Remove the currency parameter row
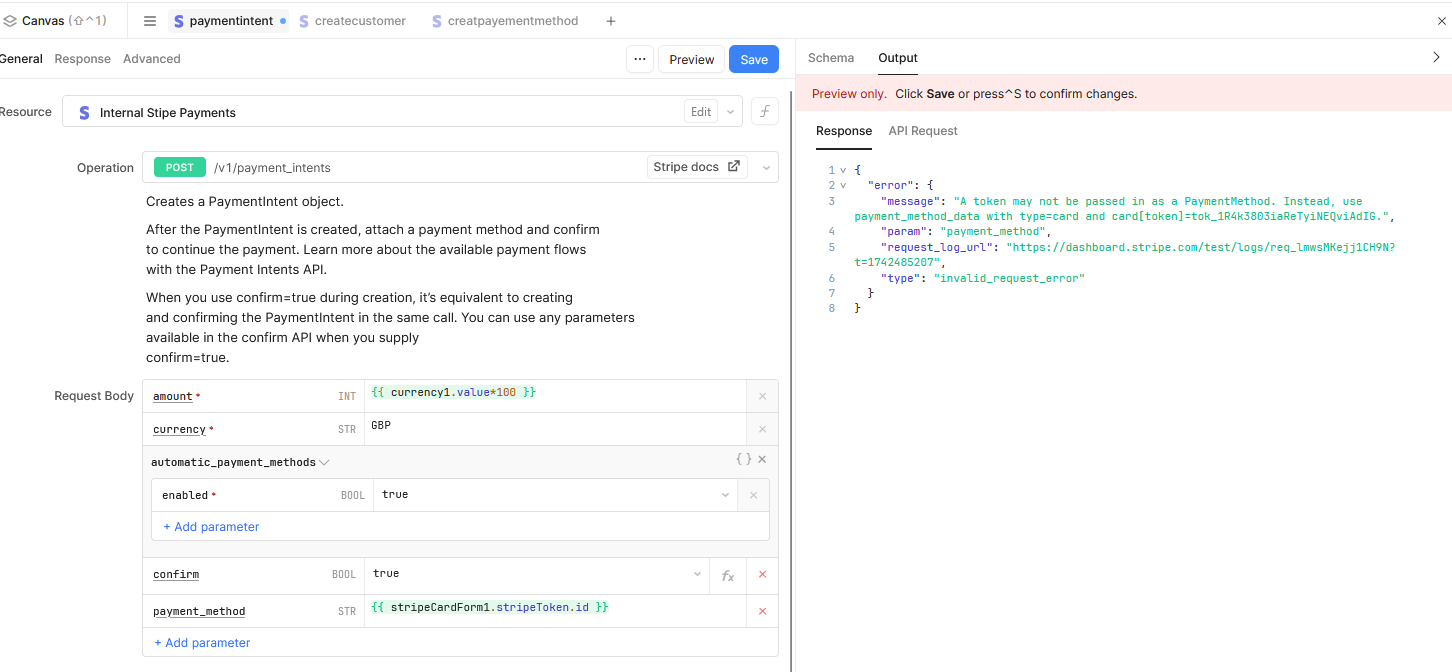 (x=762, y=430)
